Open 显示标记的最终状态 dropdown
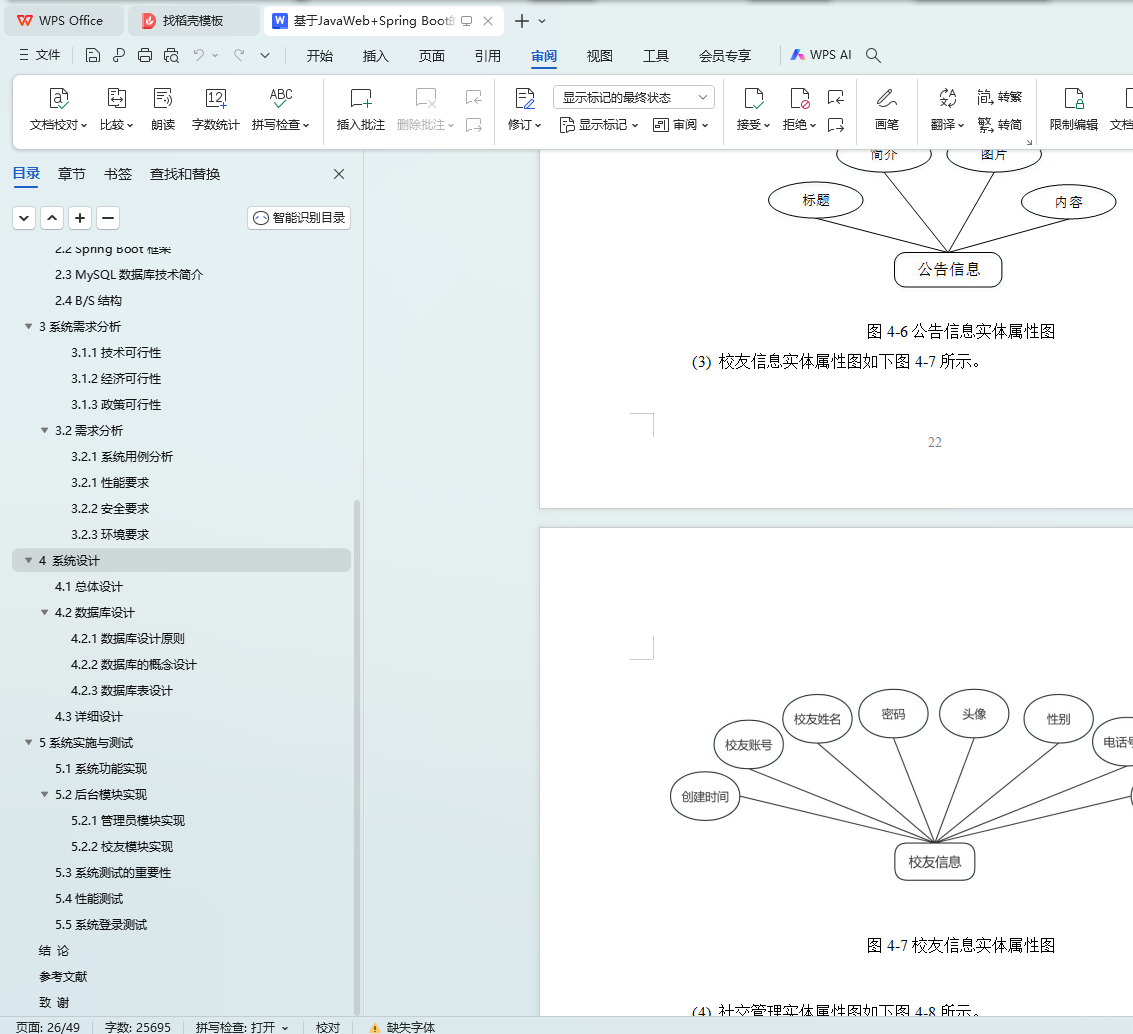The image size is (1133, 1034). [634, 97]
